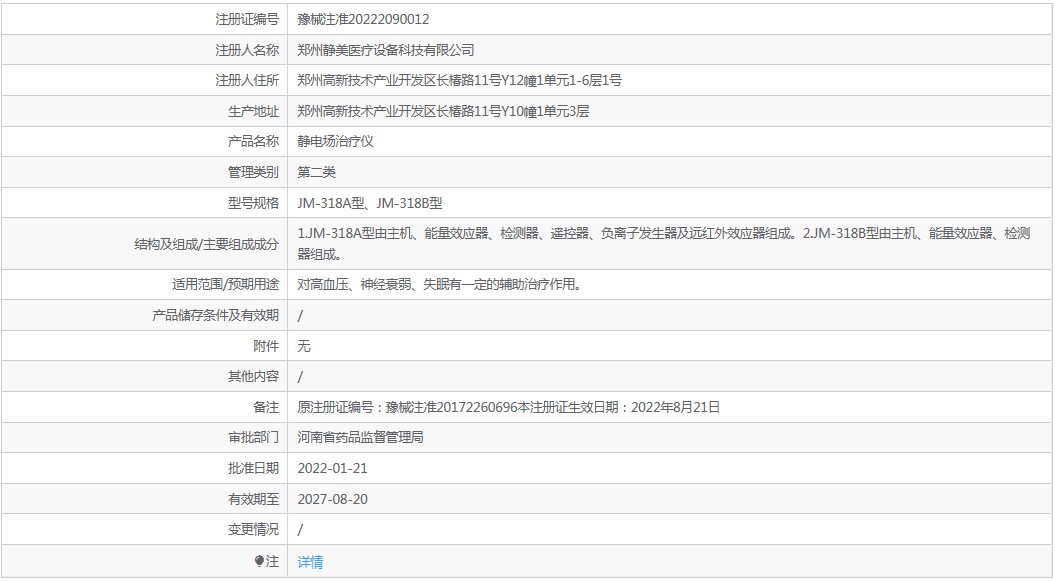
Task: Click the 适用范围/预期用途 value text
Action: point(440,284)
